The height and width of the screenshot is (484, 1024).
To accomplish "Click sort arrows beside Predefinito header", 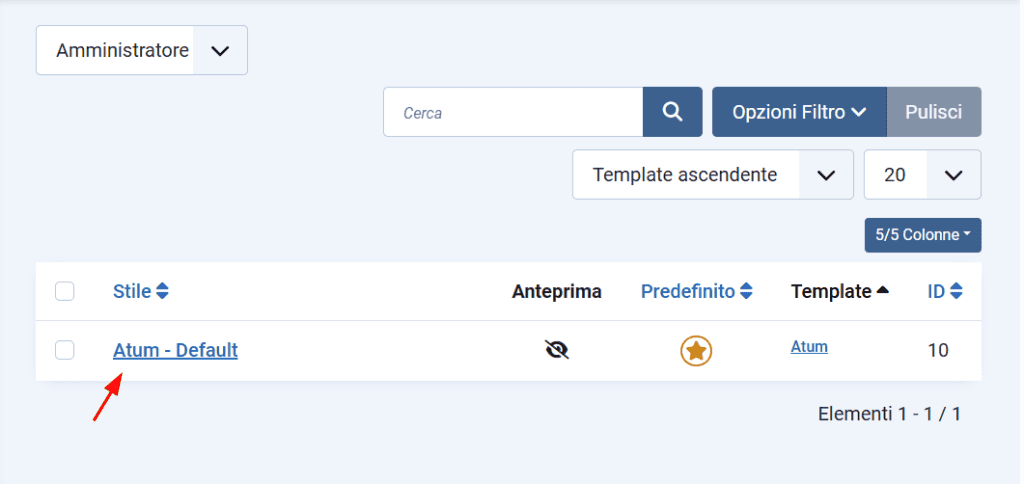I will pyautogui.click(x=746, y=292).
